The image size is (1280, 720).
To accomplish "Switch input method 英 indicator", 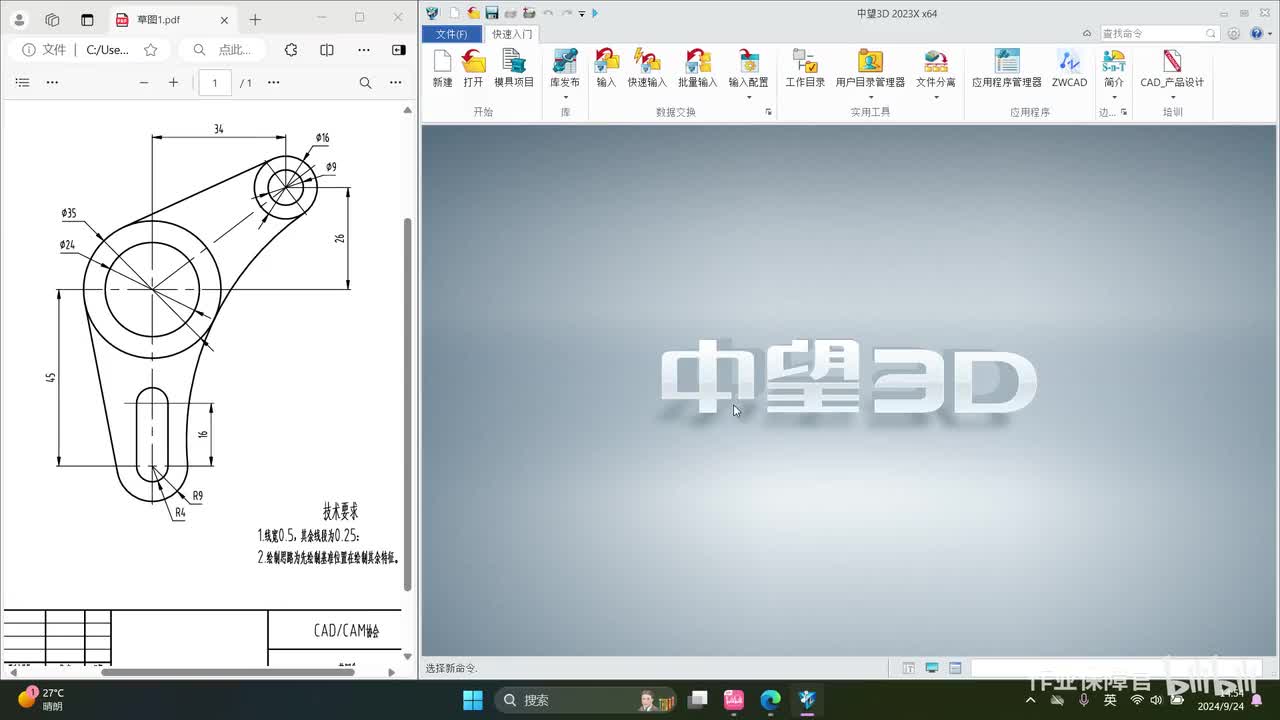I will [1110, 700].
